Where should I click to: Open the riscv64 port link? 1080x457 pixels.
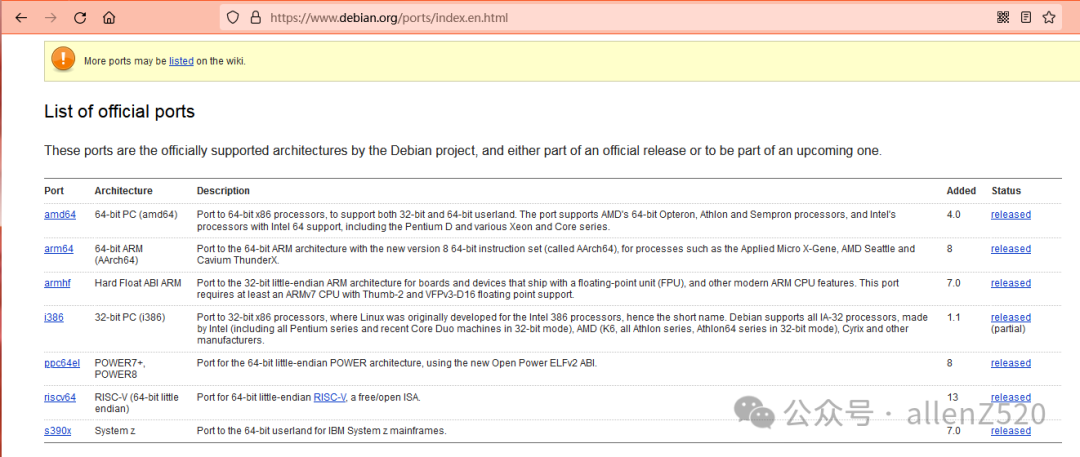tap(60, 397)
